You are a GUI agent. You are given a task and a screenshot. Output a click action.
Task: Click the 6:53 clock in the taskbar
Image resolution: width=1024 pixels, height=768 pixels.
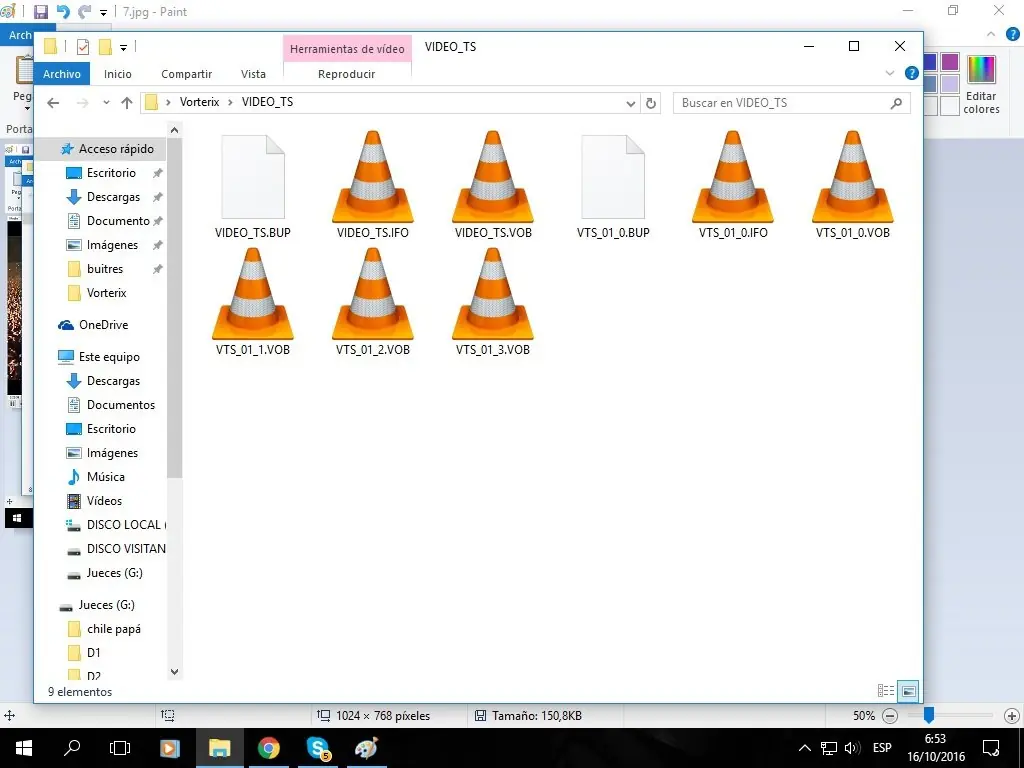click(936, 739)
